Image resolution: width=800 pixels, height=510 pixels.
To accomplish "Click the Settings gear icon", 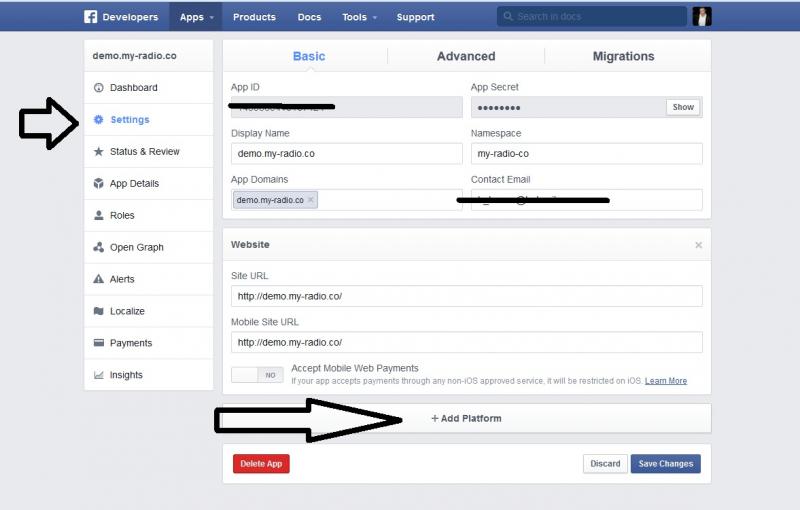I will coord(99,120).
